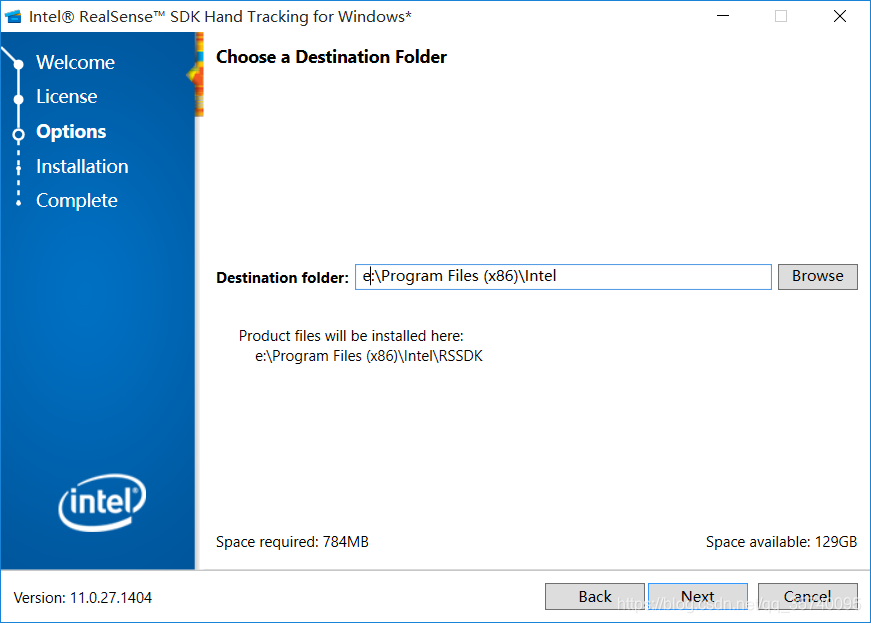Click the installer title bar icon
The image size is (871, 623).
pyautogui.click(x=13, y=17)
